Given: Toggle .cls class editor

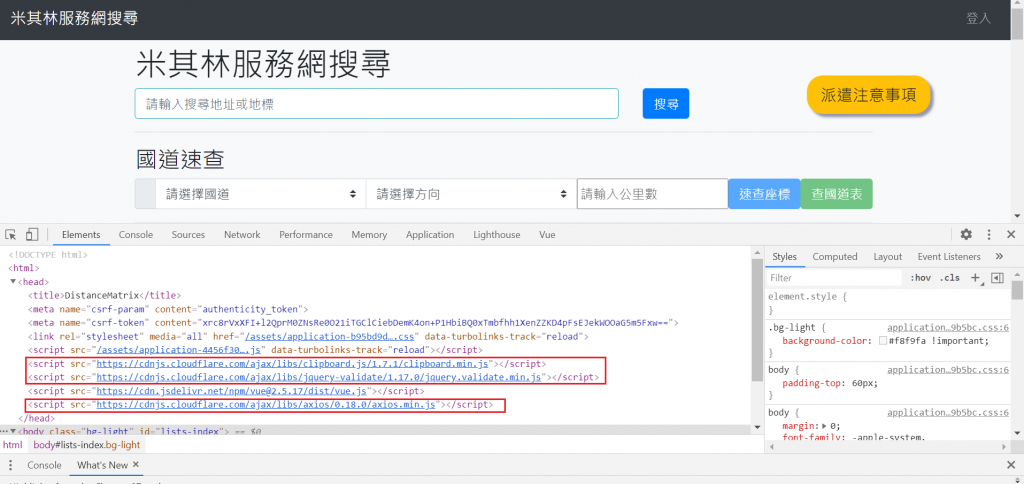Looking at the screenshot, I should click(x=950, y=278).
